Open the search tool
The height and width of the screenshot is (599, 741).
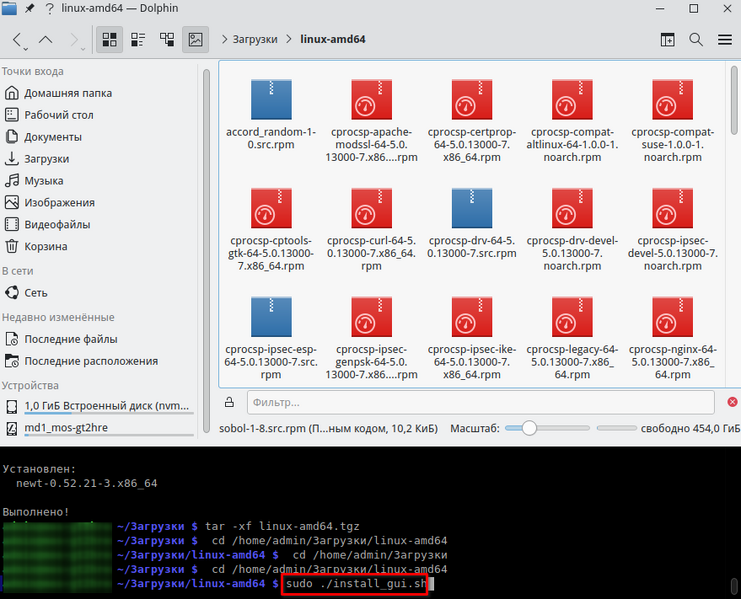(696, 40)
